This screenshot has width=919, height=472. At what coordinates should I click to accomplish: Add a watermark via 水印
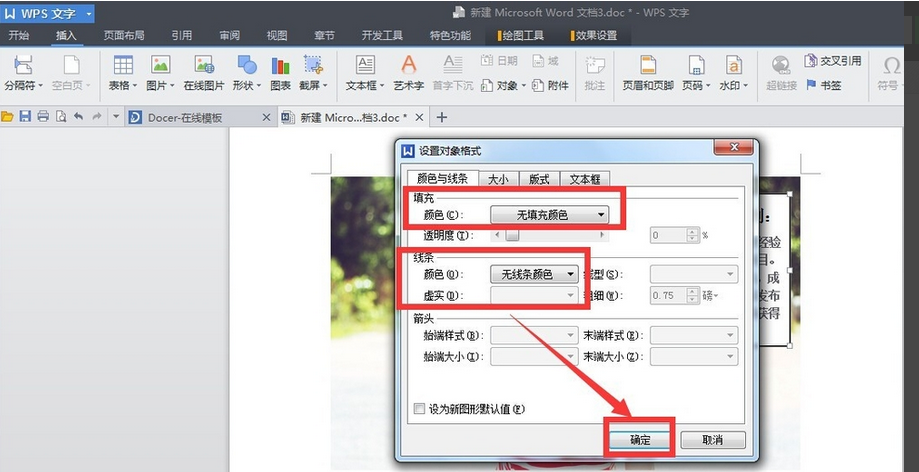pos(734,73)
